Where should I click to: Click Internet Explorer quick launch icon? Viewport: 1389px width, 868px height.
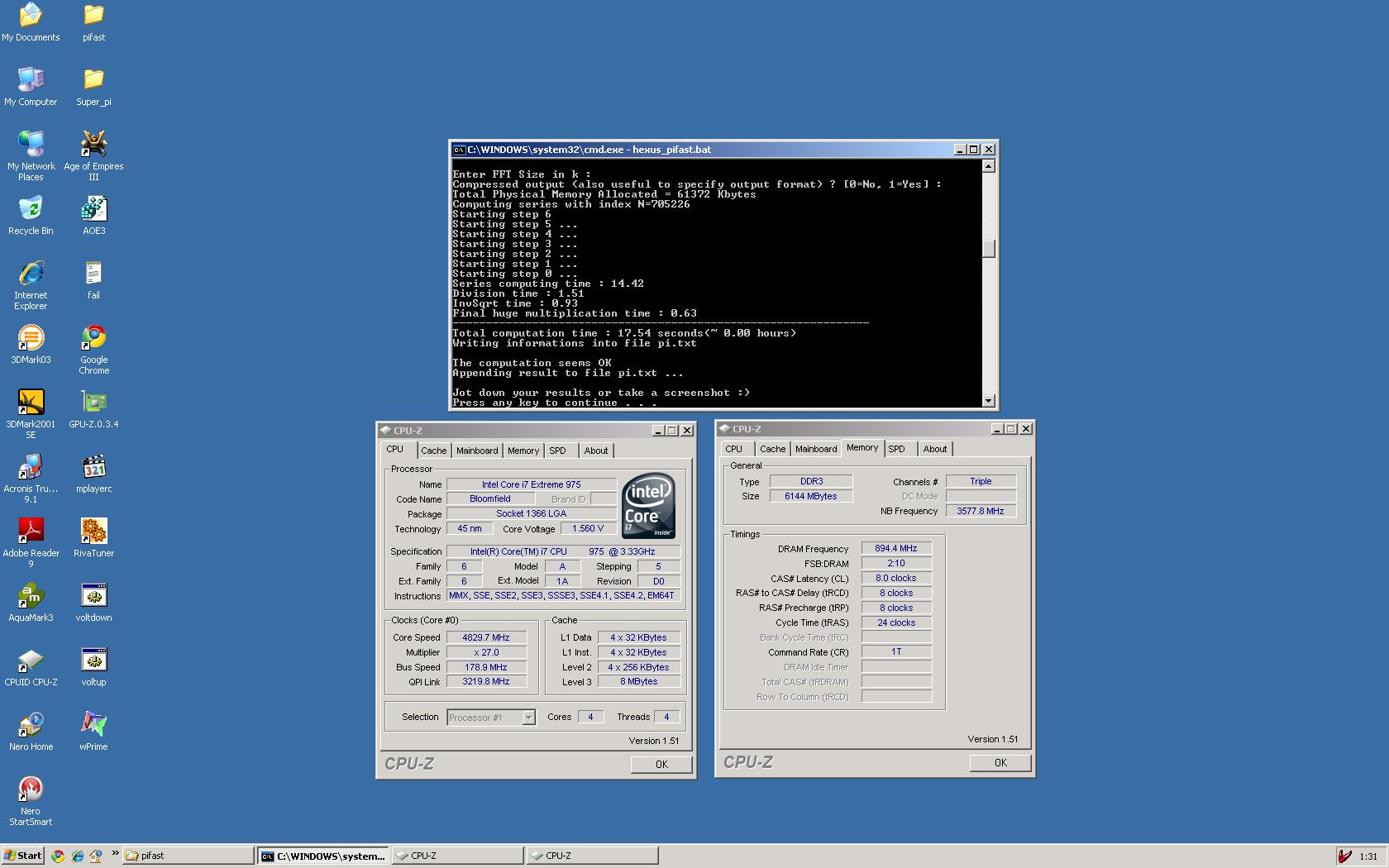[x=77, y=856]
